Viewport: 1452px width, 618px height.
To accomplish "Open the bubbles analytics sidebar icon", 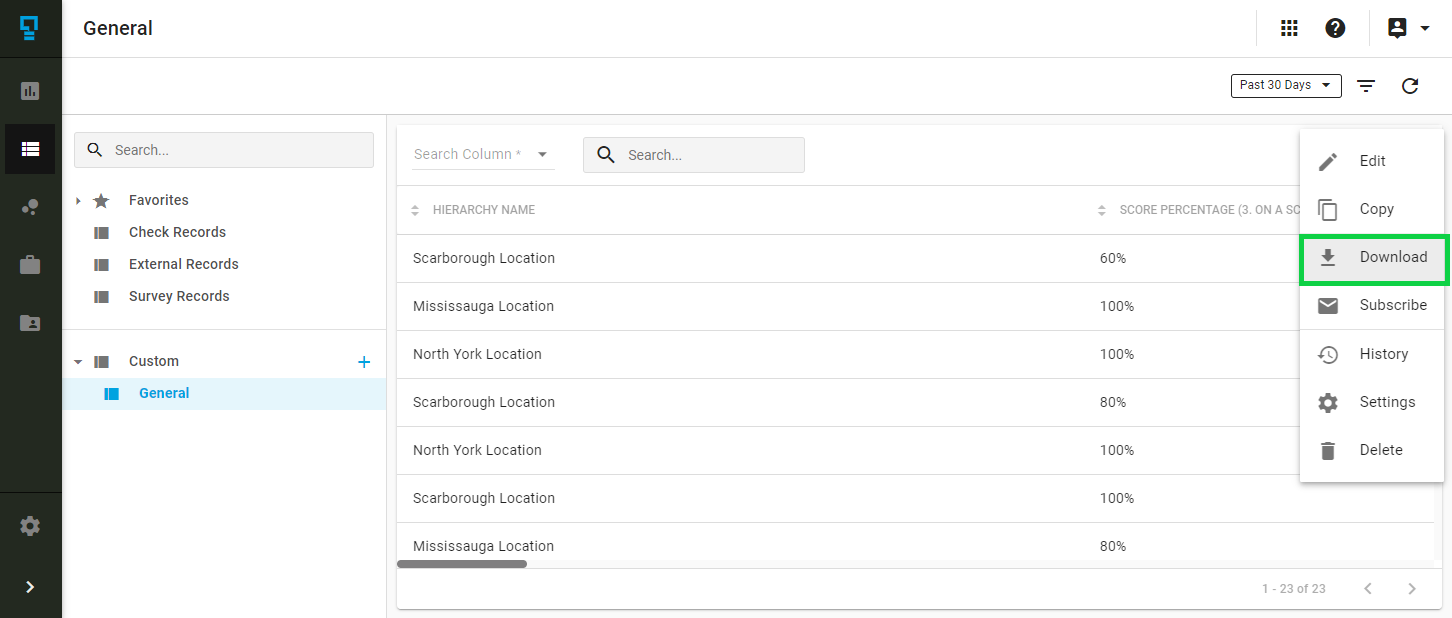I will 30,207.
